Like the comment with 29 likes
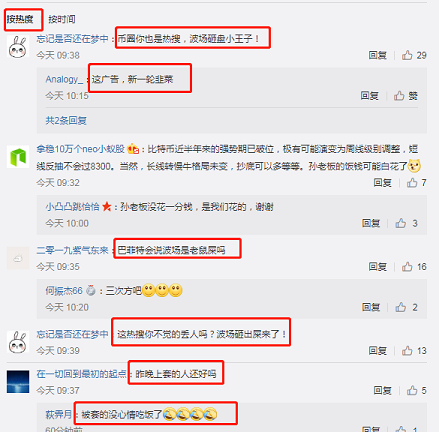Viewport: 439px width, 432px height. coord(407,55)
